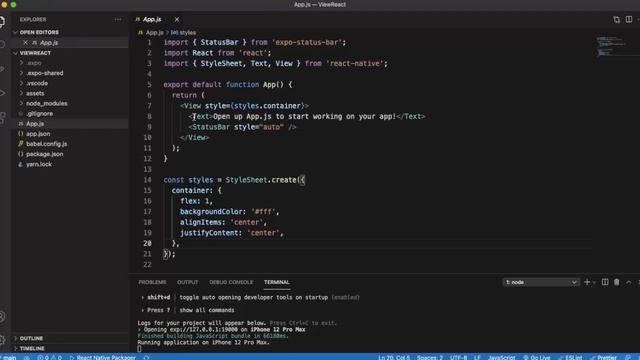Change indentation via Spaces: 2
The height and width of the screenshot is (360, 640).
430,357
